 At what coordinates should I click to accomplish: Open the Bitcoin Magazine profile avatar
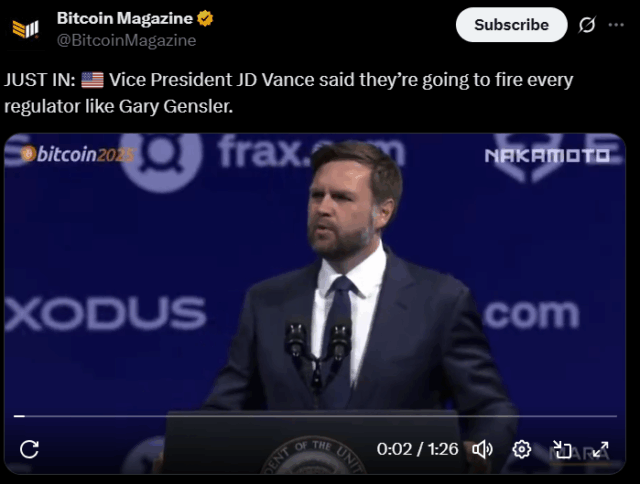coord(25,29)
